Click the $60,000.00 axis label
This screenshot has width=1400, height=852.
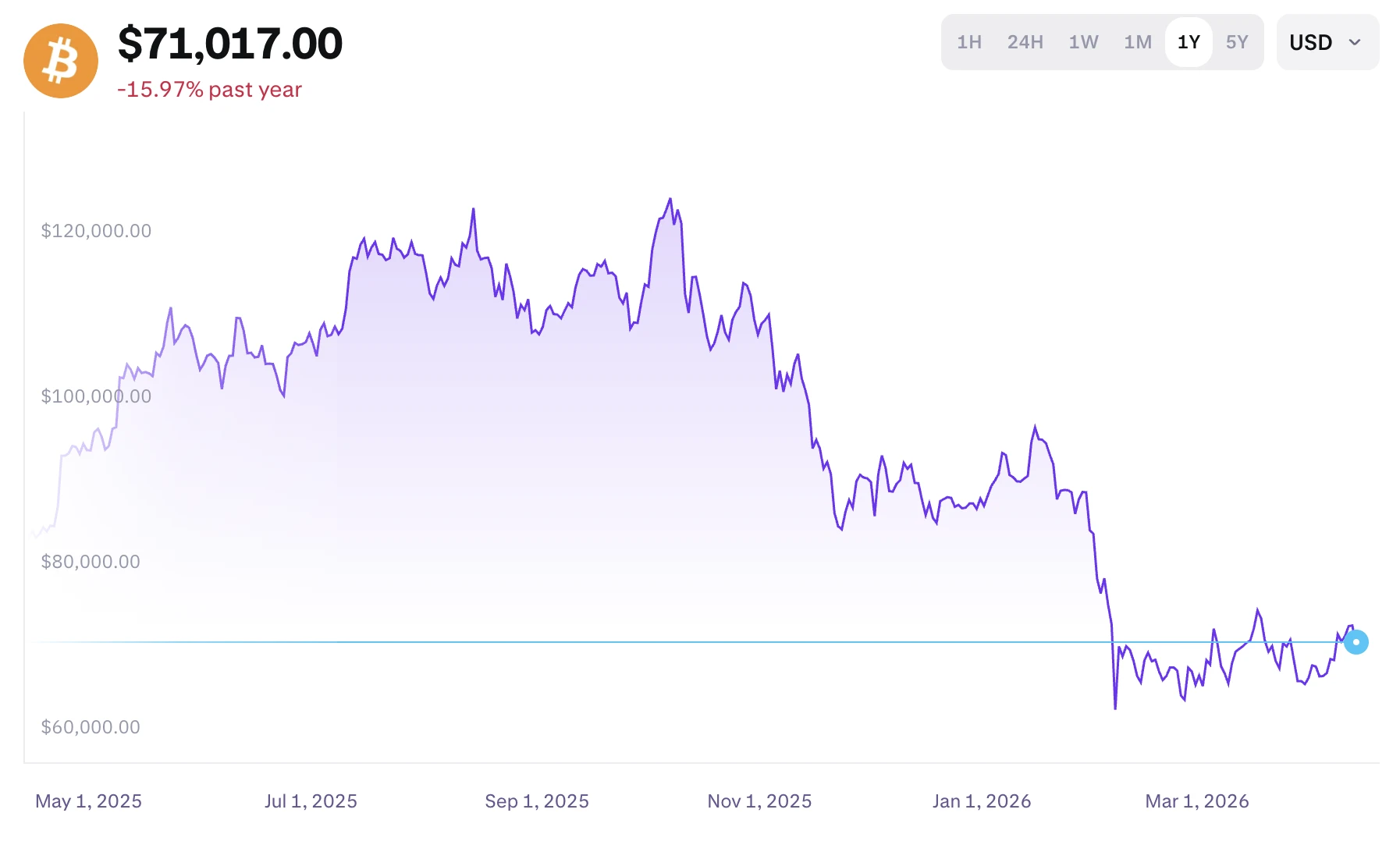[91, 726]
